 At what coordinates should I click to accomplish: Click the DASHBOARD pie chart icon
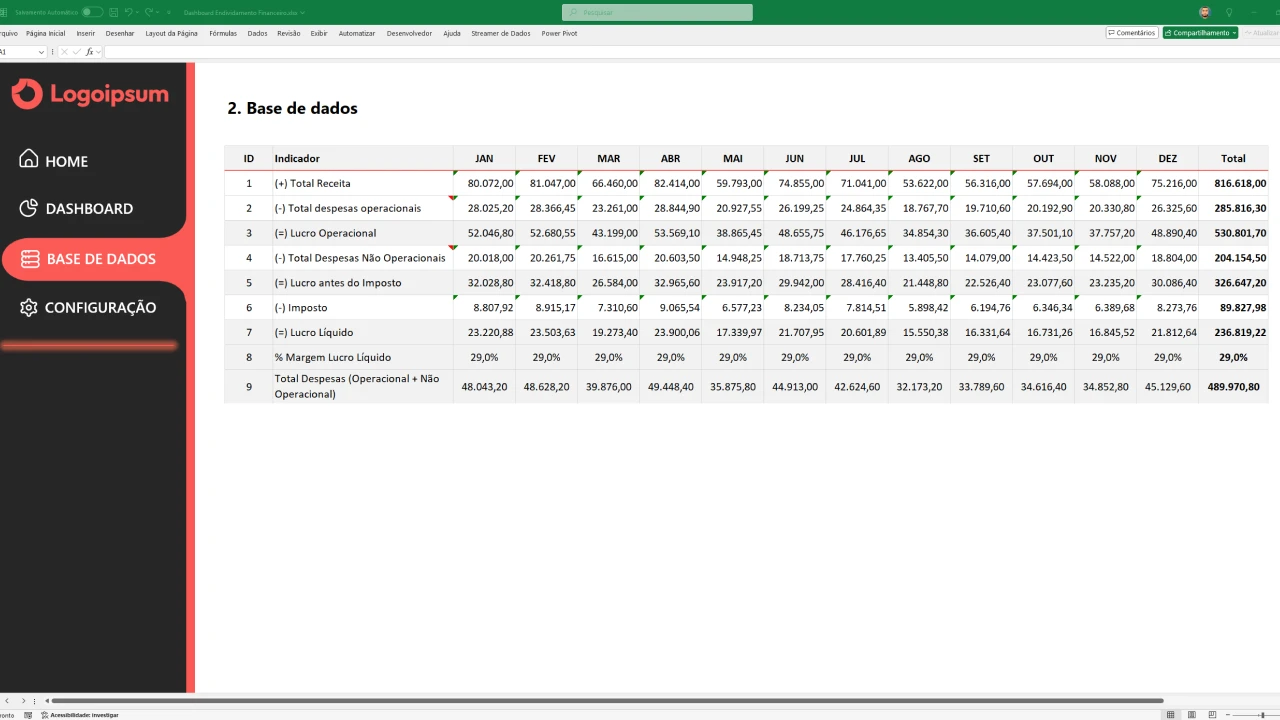click(29, 208)
